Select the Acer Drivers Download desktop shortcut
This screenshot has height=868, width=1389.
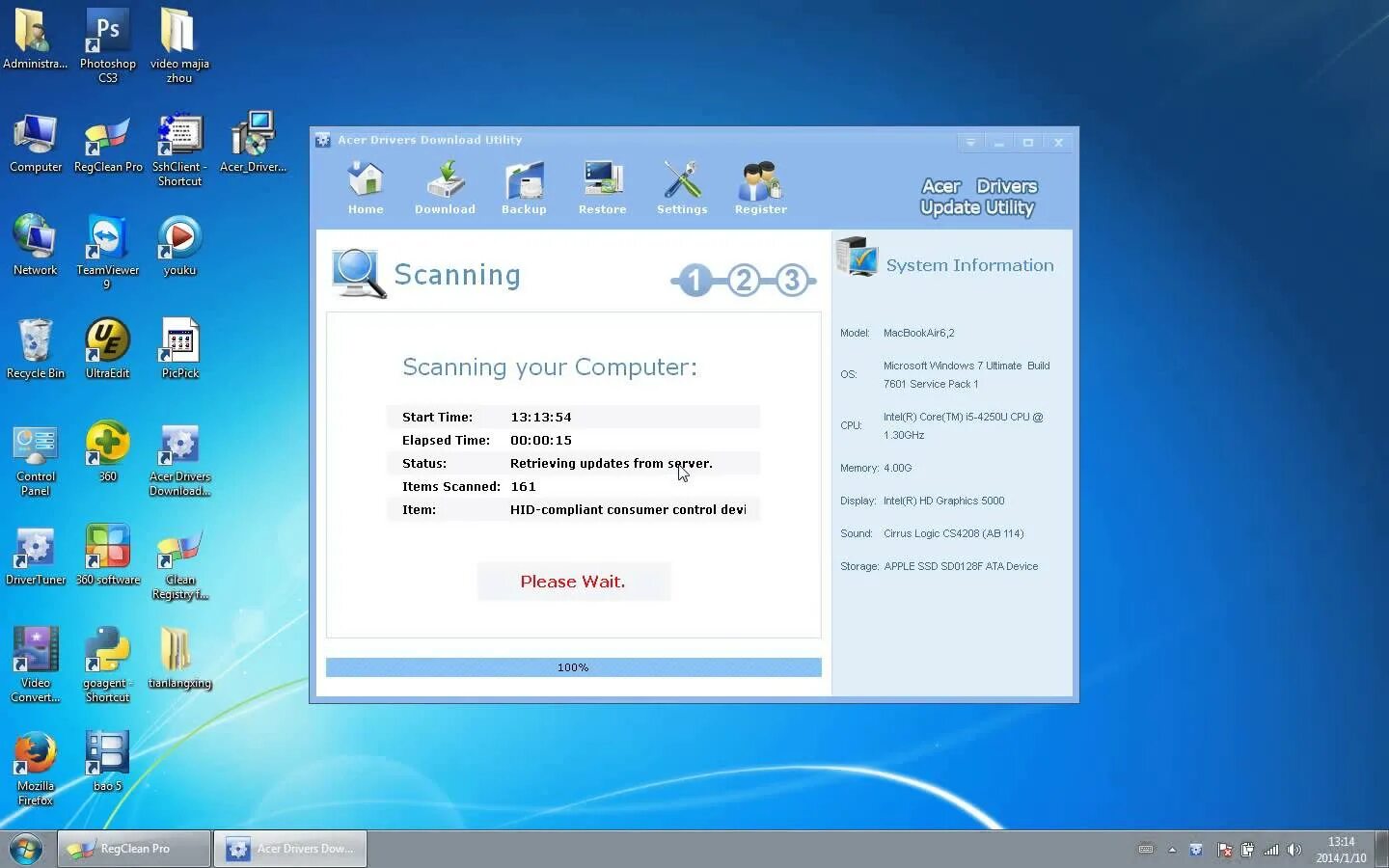(x=179, y=459)
